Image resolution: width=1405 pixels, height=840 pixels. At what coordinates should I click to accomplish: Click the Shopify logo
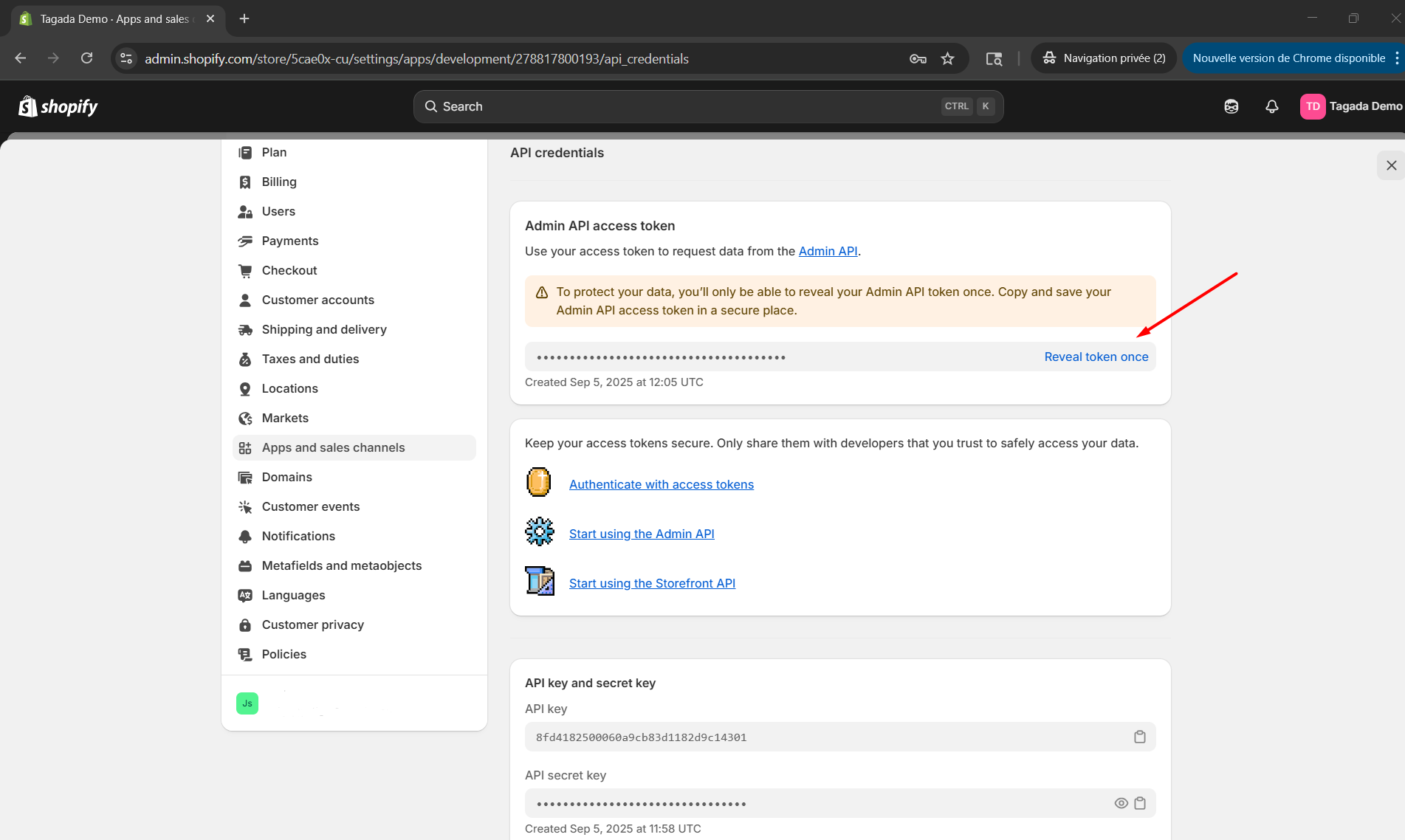pyautogui.click(x=58, y=106)
